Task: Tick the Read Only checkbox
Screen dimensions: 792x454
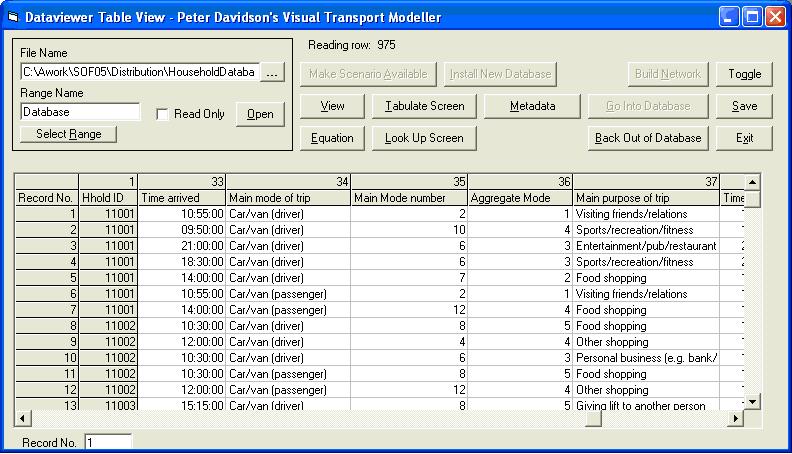Action: click(x=162, y=115)
